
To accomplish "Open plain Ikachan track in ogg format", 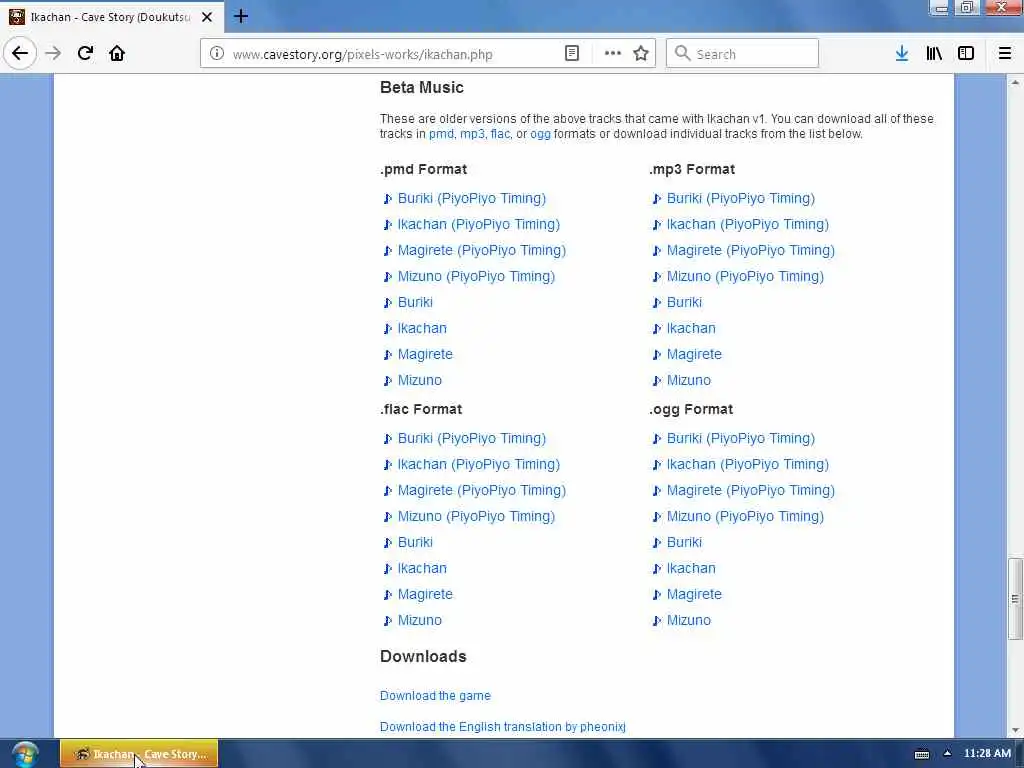I will click(x=691, y=569).
